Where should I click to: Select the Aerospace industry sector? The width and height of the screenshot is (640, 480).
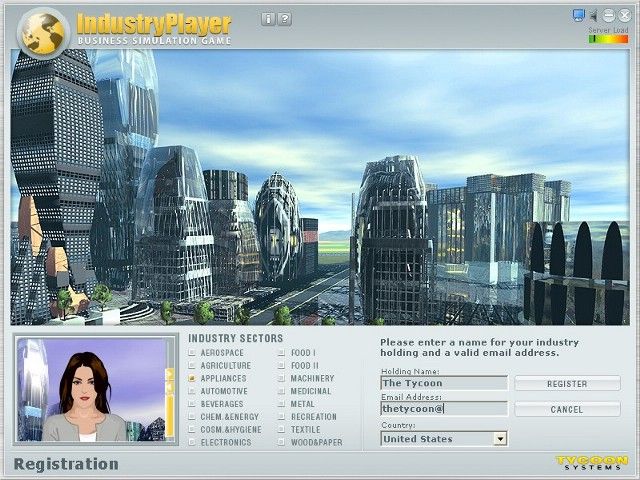192,353
